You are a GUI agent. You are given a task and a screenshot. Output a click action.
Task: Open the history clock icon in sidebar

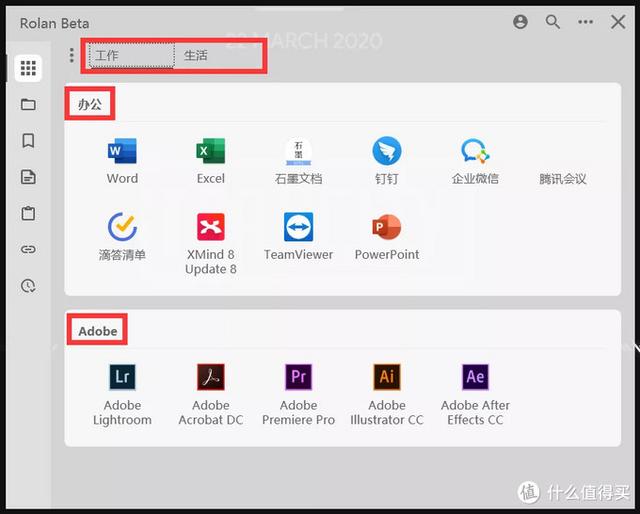click(x=28, y=286)
